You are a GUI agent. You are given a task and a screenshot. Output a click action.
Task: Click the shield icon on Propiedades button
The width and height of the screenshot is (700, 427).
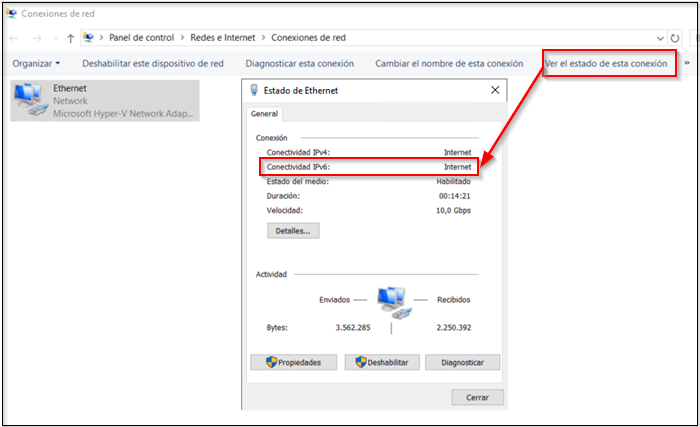point(271,362)
